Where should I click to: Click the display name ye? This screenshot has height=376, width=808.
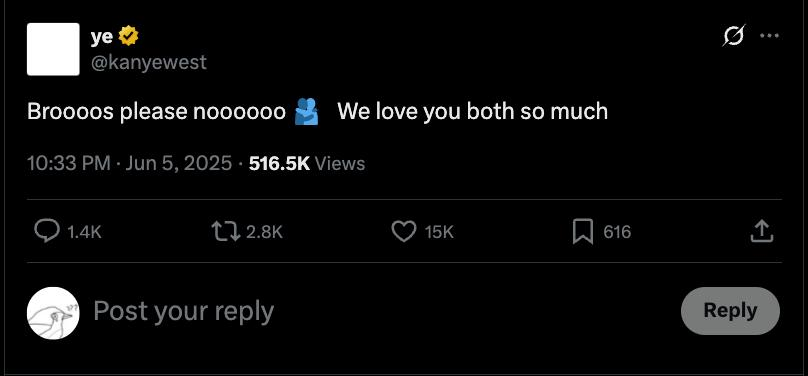(x=102, y=37)
